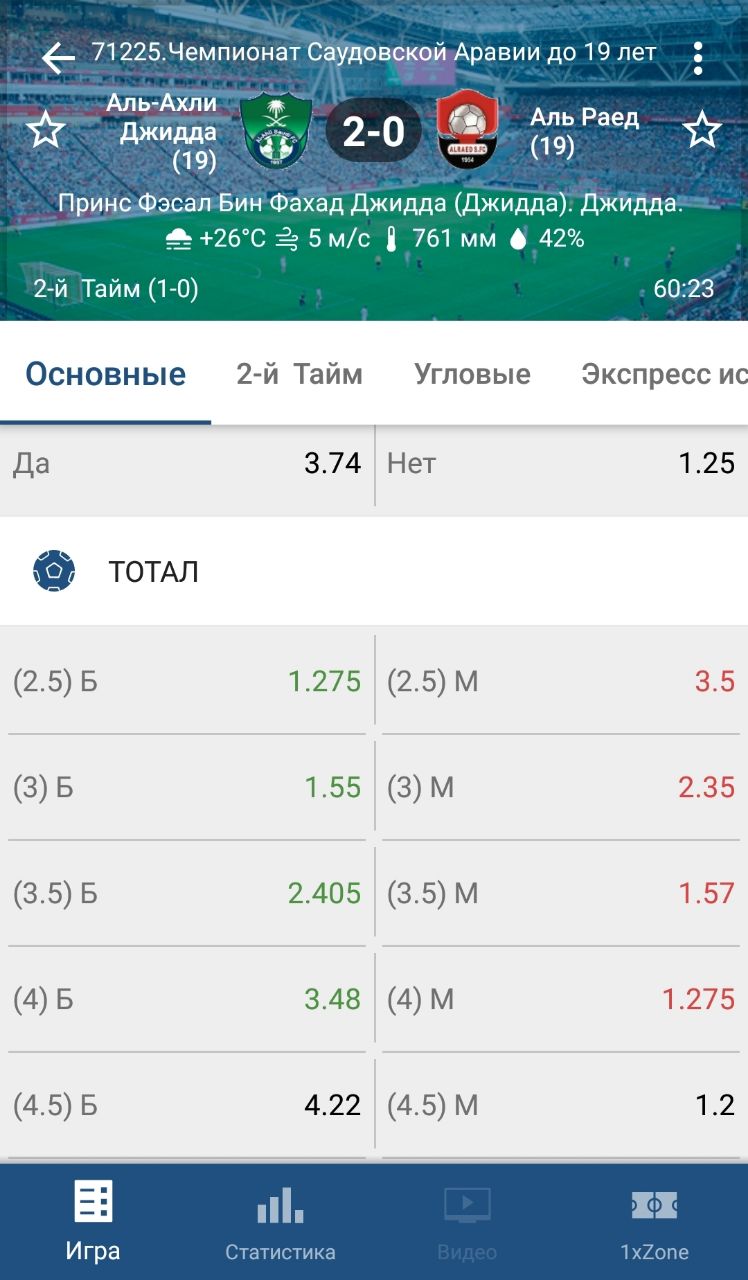Screen dimensions: 748x1280
Task: Tap the Аль Раед team logo
Action: [x=467, y=131]
